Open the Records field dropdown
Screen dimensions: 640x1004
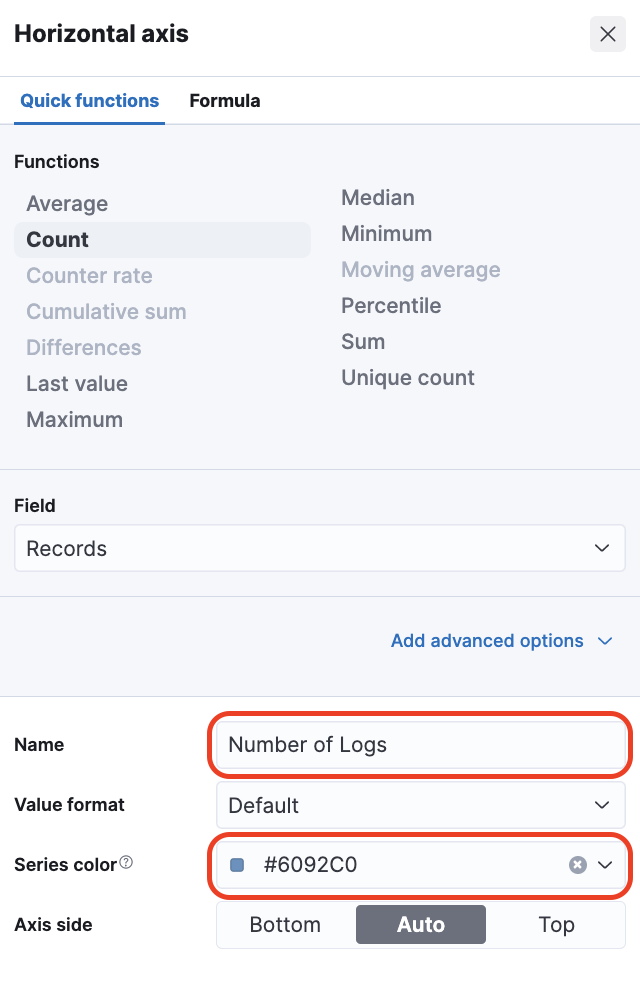(x=319, y=548)
